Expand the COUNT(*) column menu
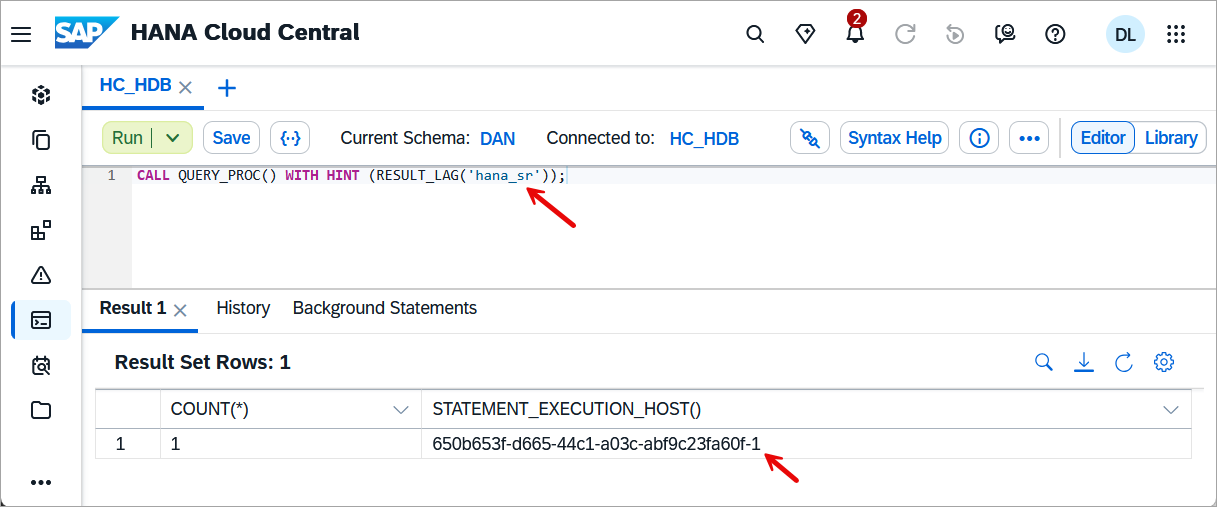The image size is (1217, 507). [401, 410]
